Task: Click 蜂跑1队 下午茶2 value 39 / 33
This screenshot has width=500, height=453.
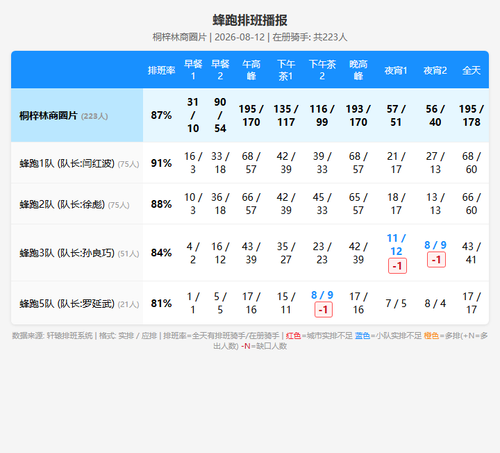Action: 322,163
